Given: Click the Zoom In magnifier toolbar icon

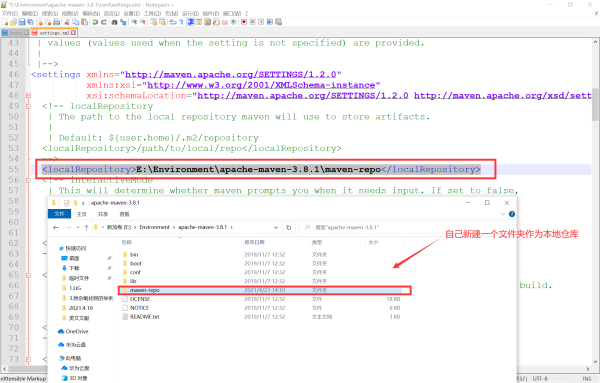Looking at the screenshot, I should pyautogui.click(x=134, y=22).
